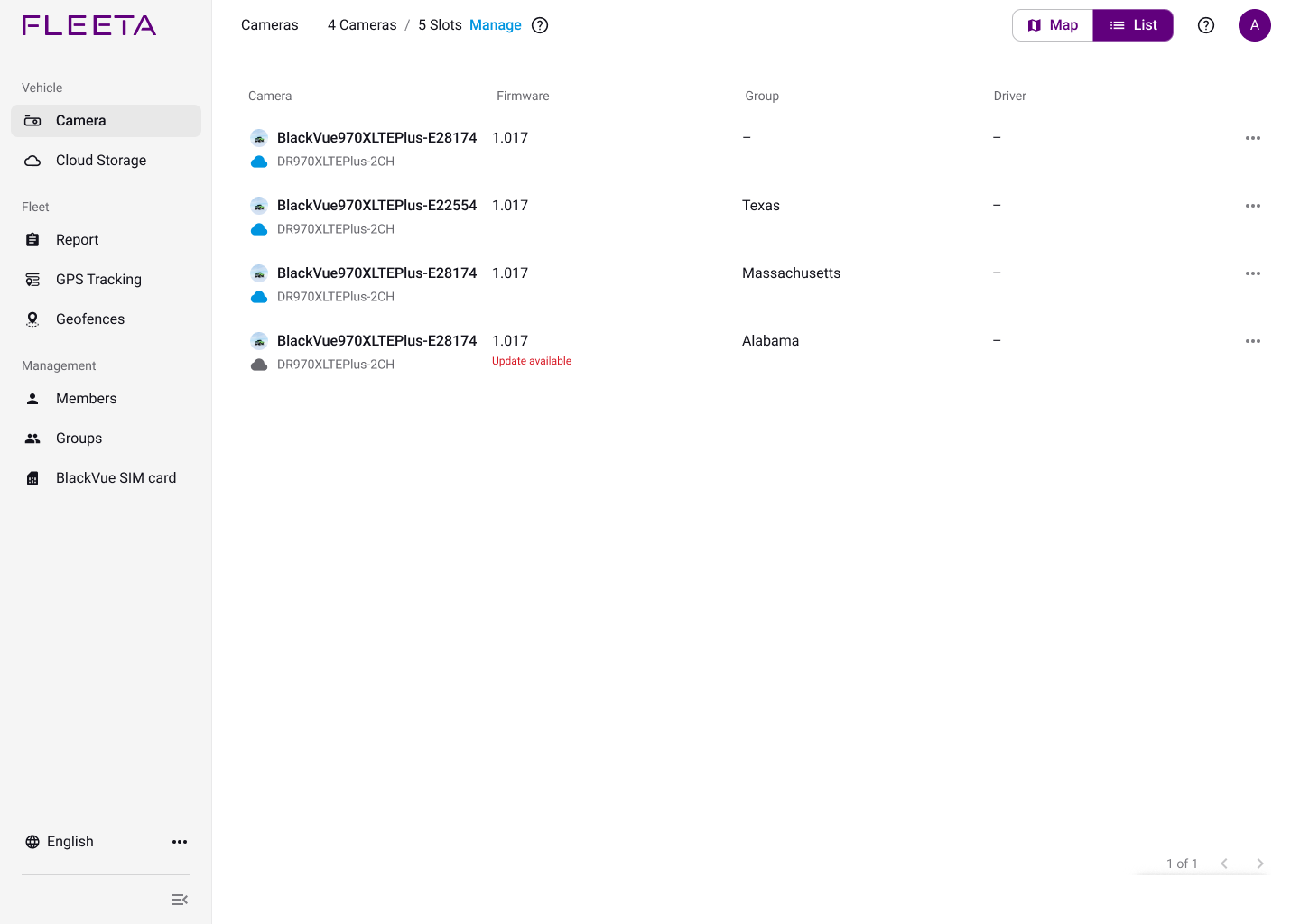Select the camera in the Alabama group
This screenshot has width=1300, height=924.
point(376,341)
